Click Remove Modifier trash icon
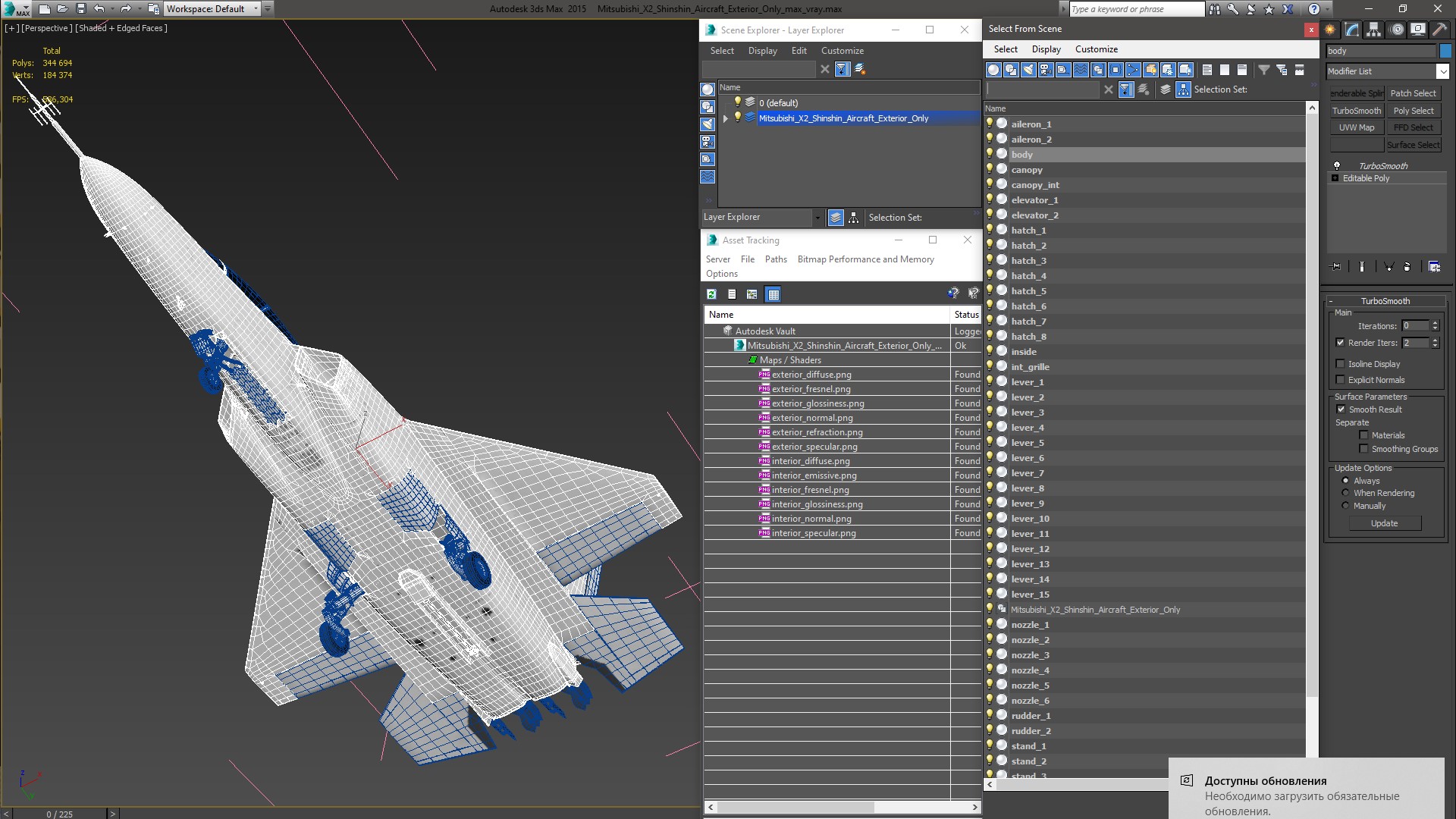This screenshot has width=1456, height=819. point(1407,267)
